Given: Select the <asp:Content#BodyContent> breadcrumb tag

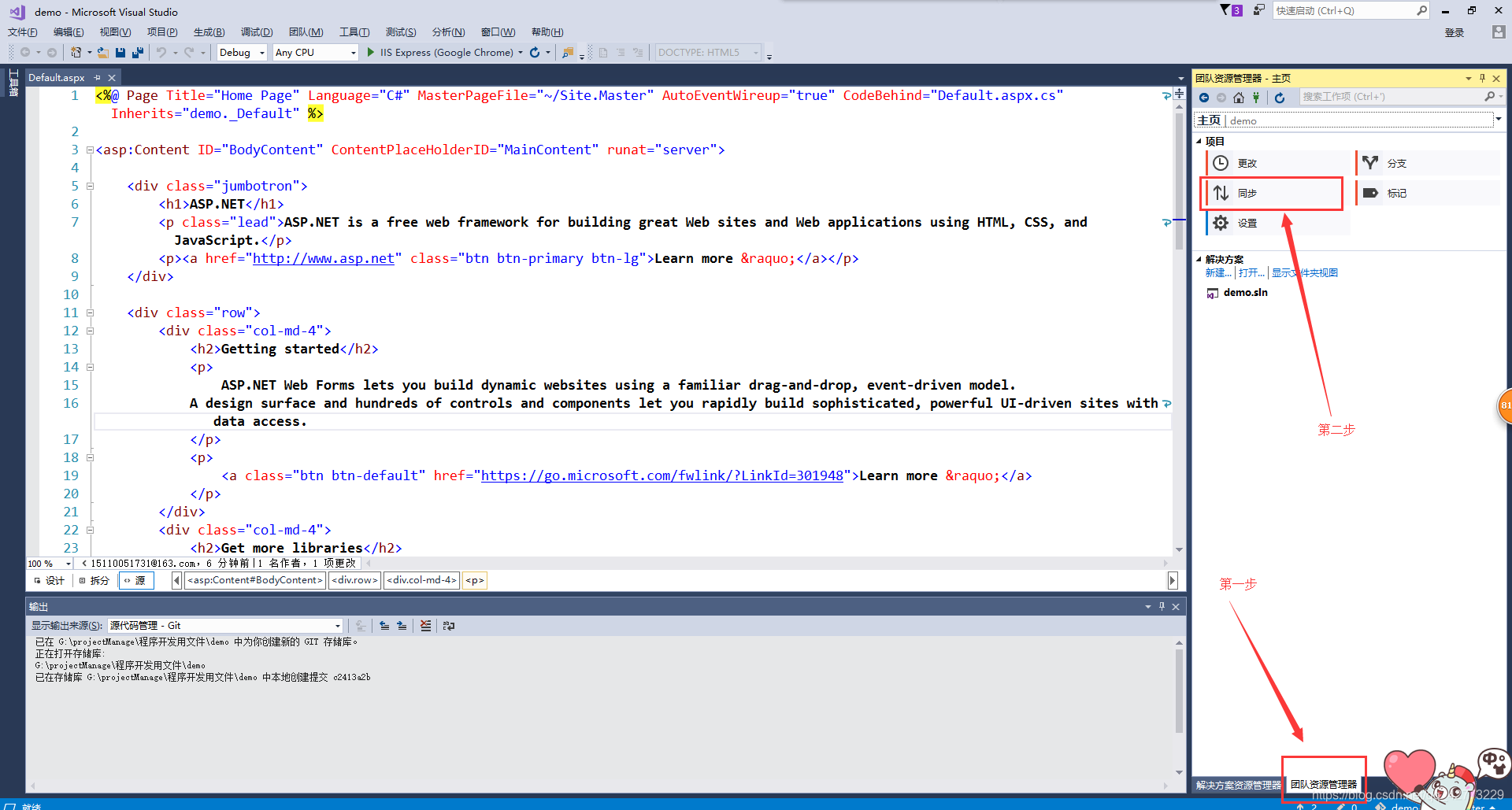Looking at the screenshot, I should tap(255, 580).
